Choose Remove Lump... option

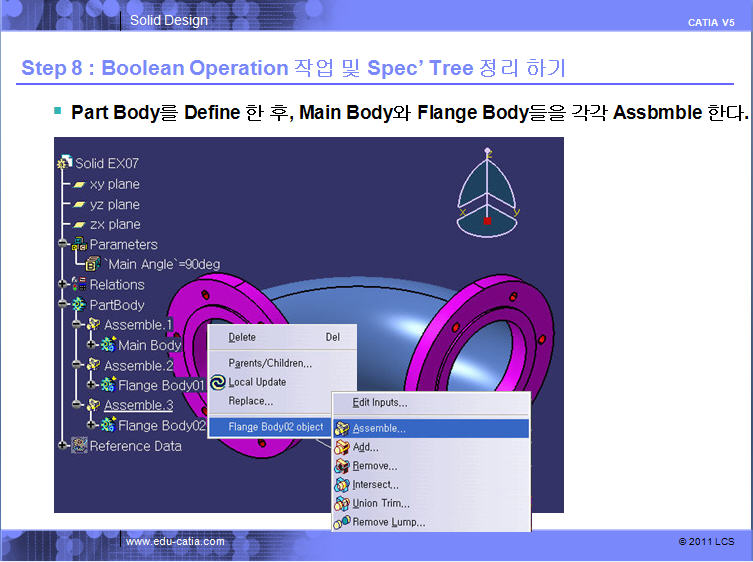pyautogui.click(x=431, y=522)
